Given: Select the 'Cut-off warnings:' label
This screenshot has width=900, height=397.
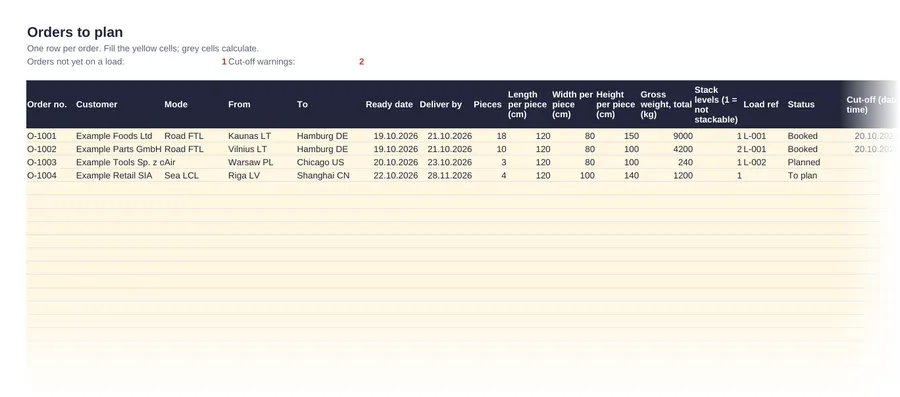Looking at the screenshot, I should pyautogui.click(x=262, y=61).
